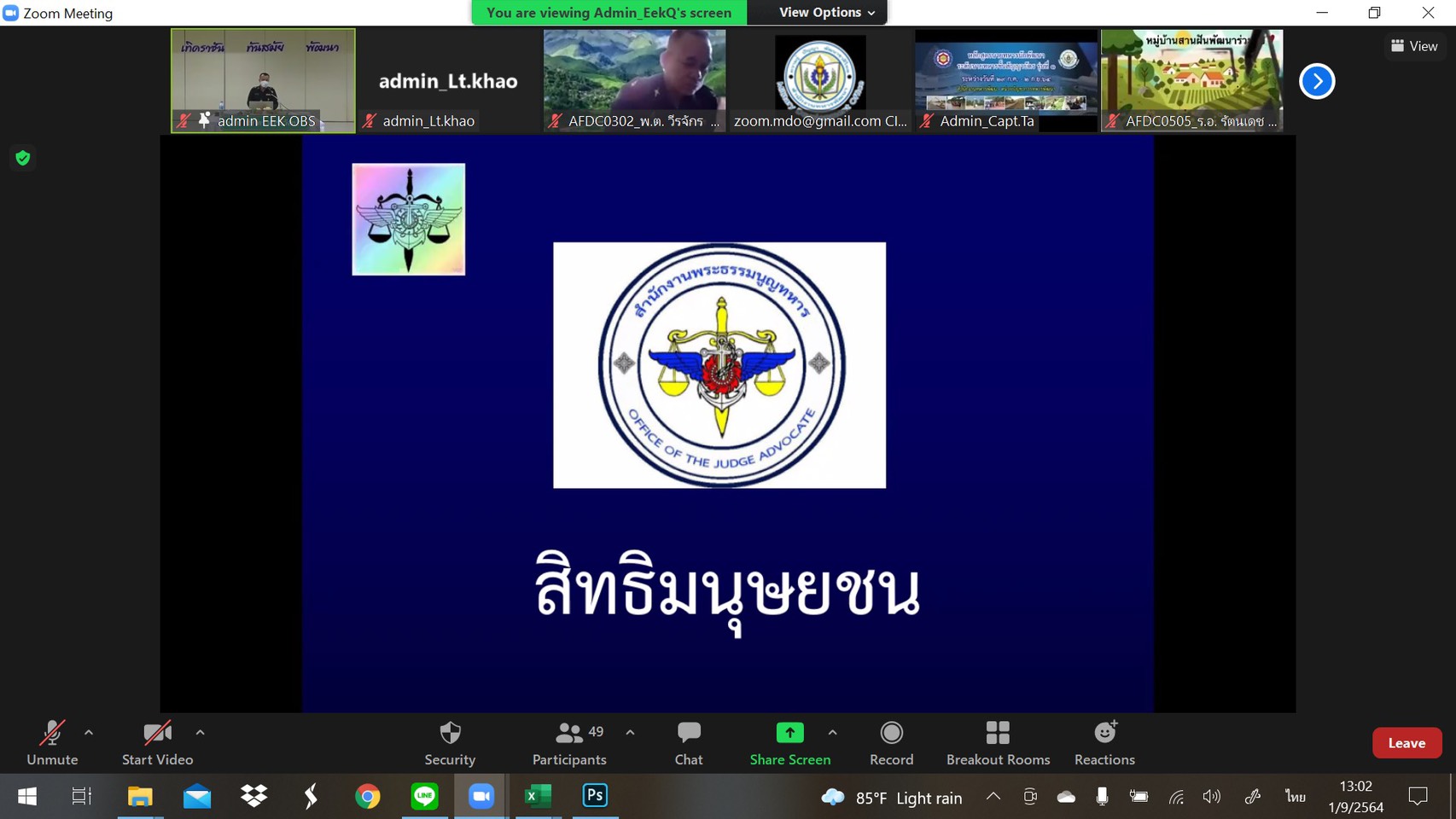Click battery icon in tray
This screenshot has width=1456, height=819.
(1139, 797)
